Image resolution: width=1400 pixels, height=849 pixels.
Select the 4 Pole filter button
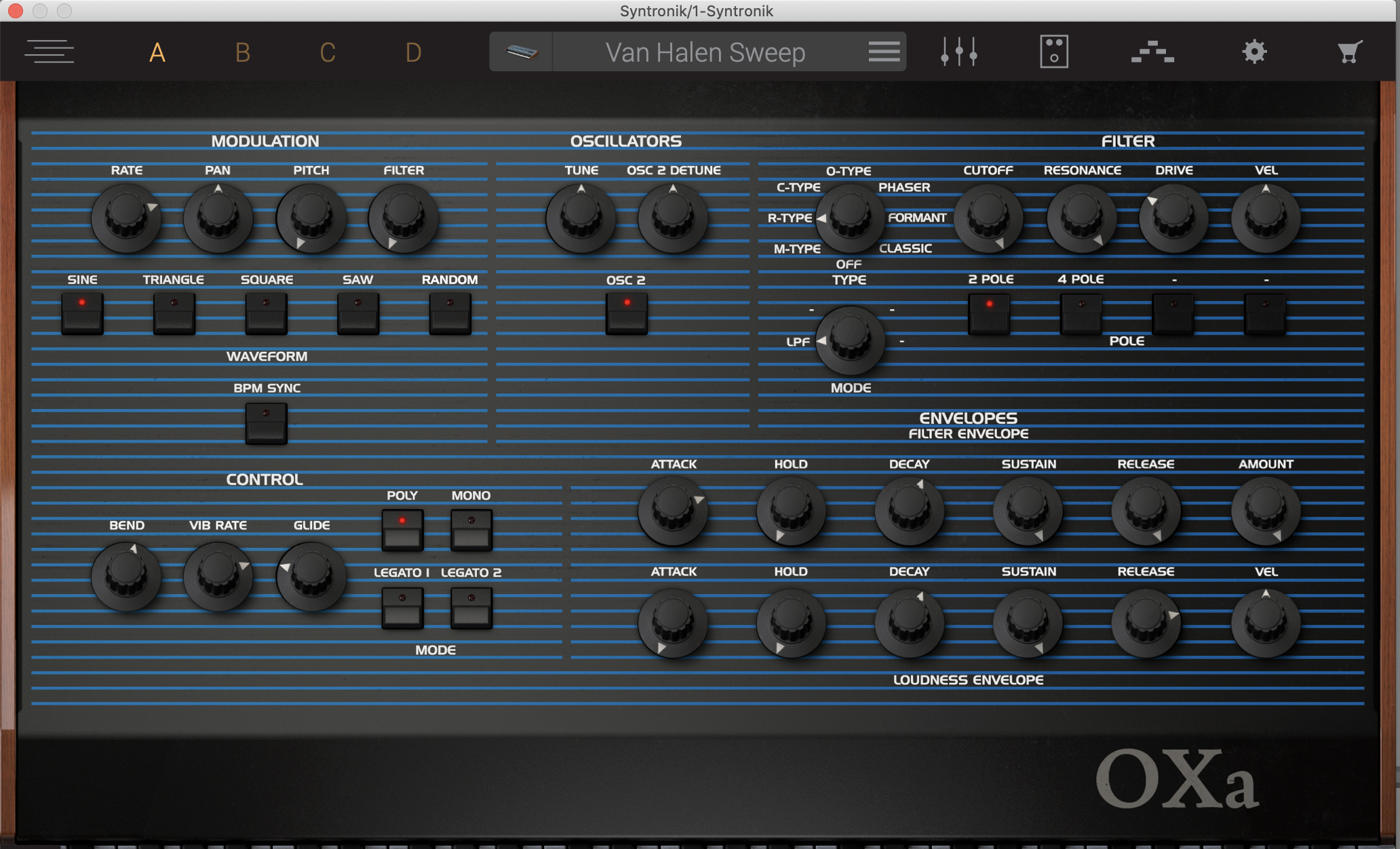click(1081, 313)
